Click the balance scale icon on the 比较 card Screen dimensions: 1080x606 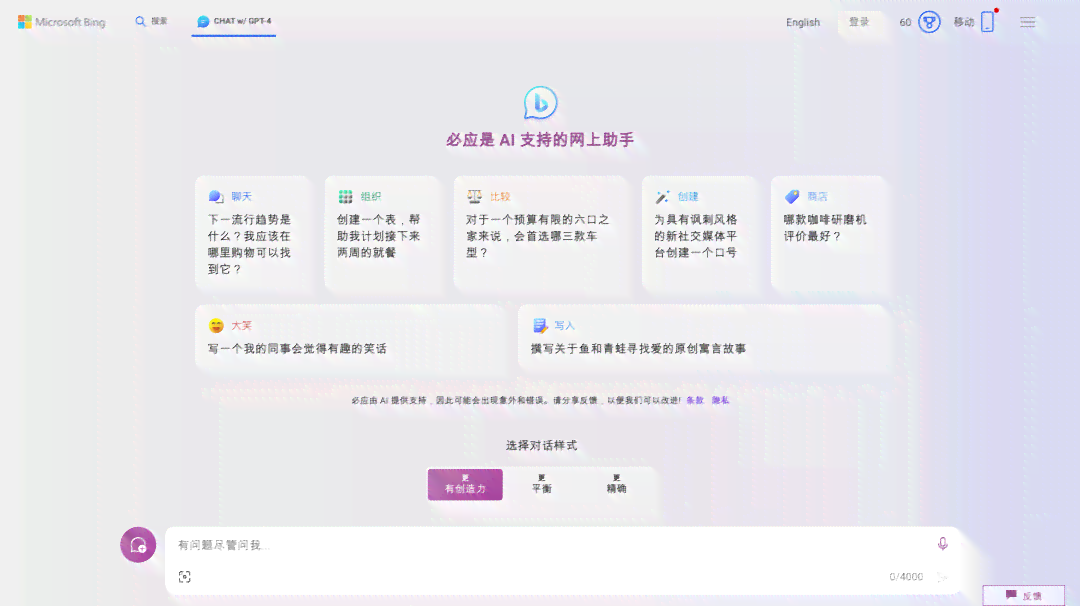[475, 196]
